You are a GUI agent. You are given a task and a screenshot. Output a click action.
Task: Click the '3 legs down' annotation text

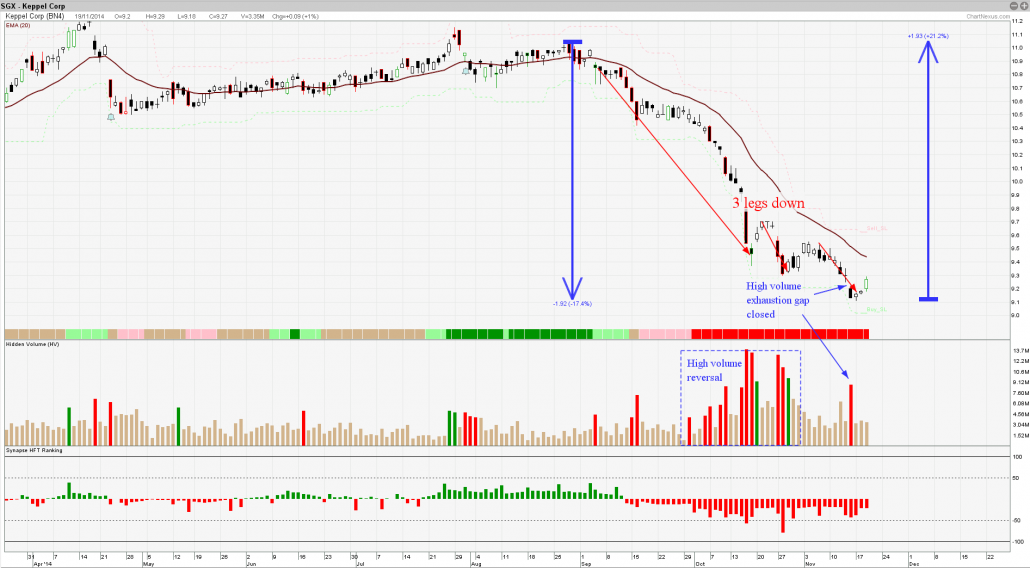[768, 203]
